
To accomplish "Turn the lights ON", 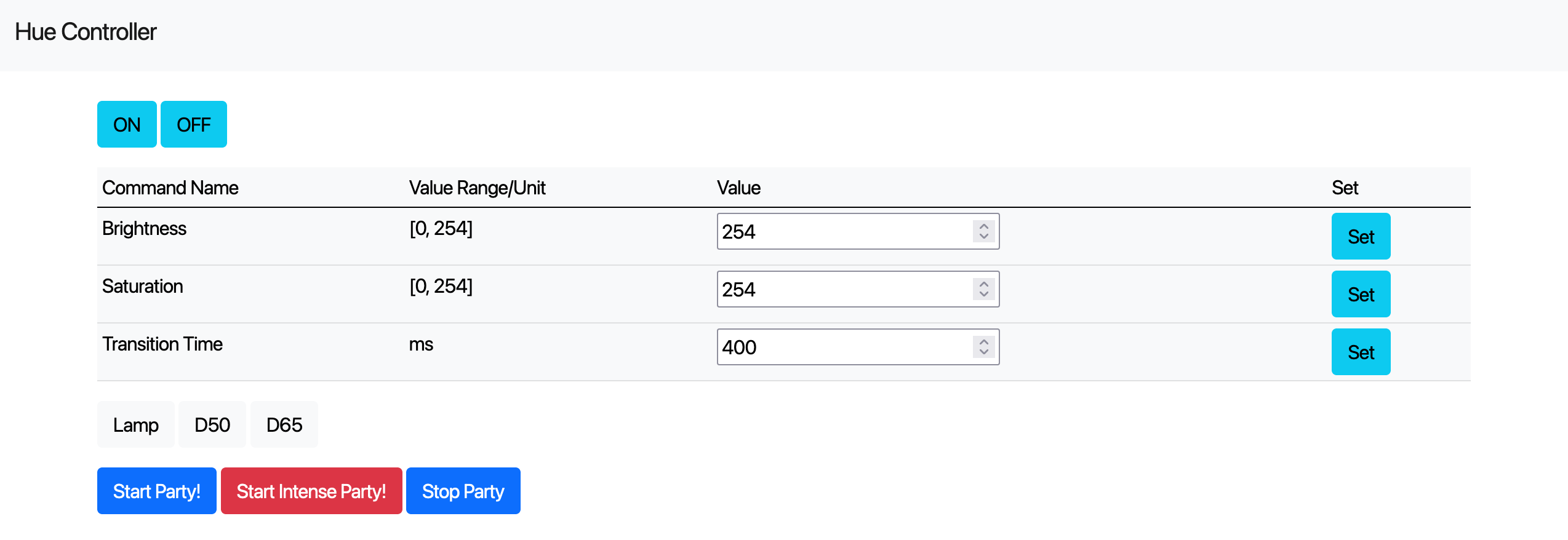I will [x=127, y=124].
